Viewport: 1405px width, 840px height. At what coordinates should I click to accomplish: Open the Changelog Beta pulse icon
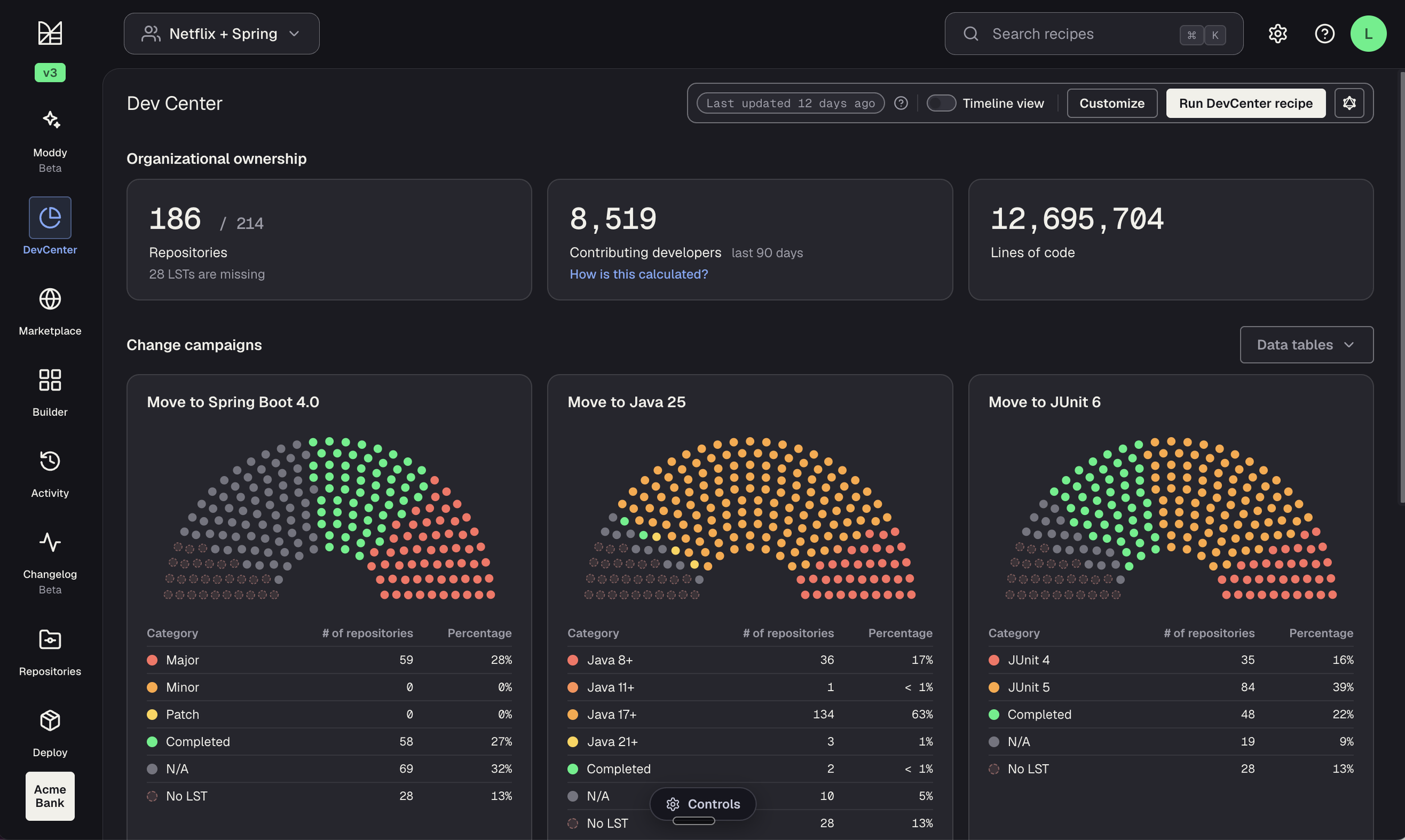51,542
